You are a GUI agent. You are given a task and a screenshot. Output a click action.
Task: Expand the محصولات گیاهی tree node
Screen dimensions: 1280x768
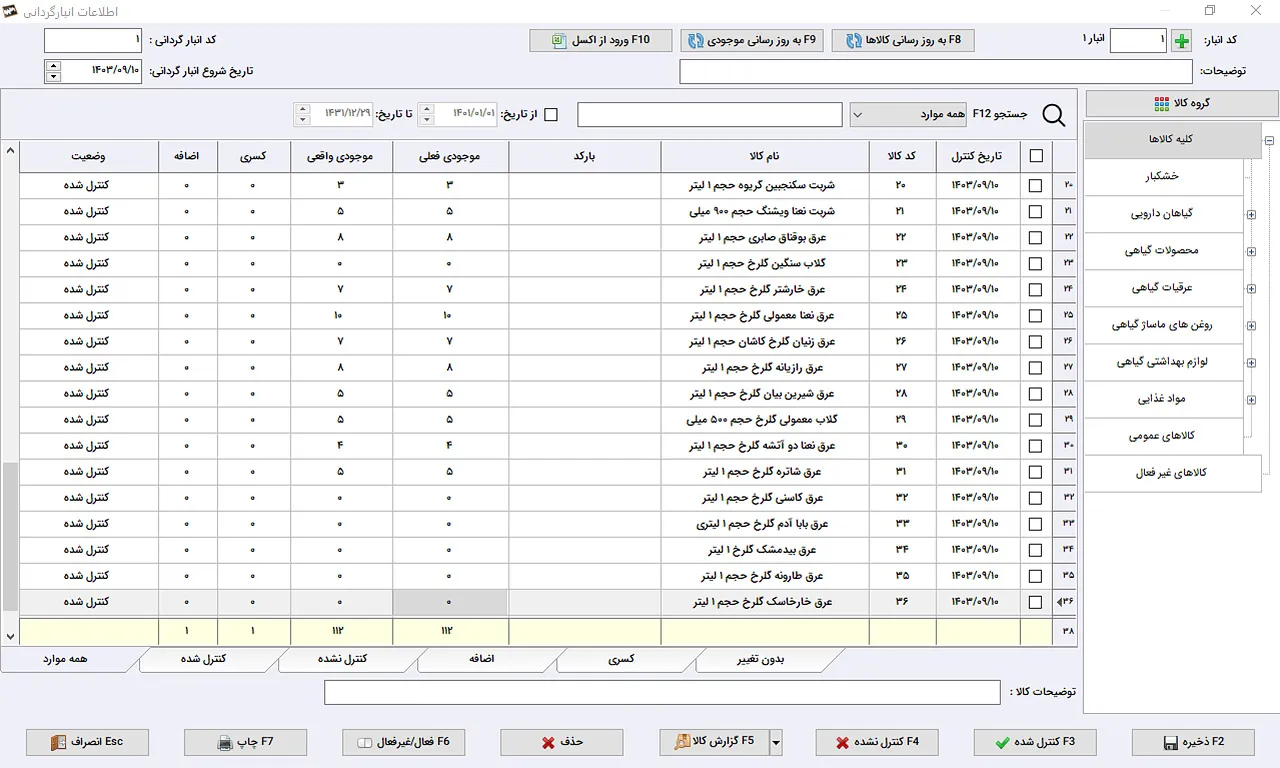tap(1252, 251)
